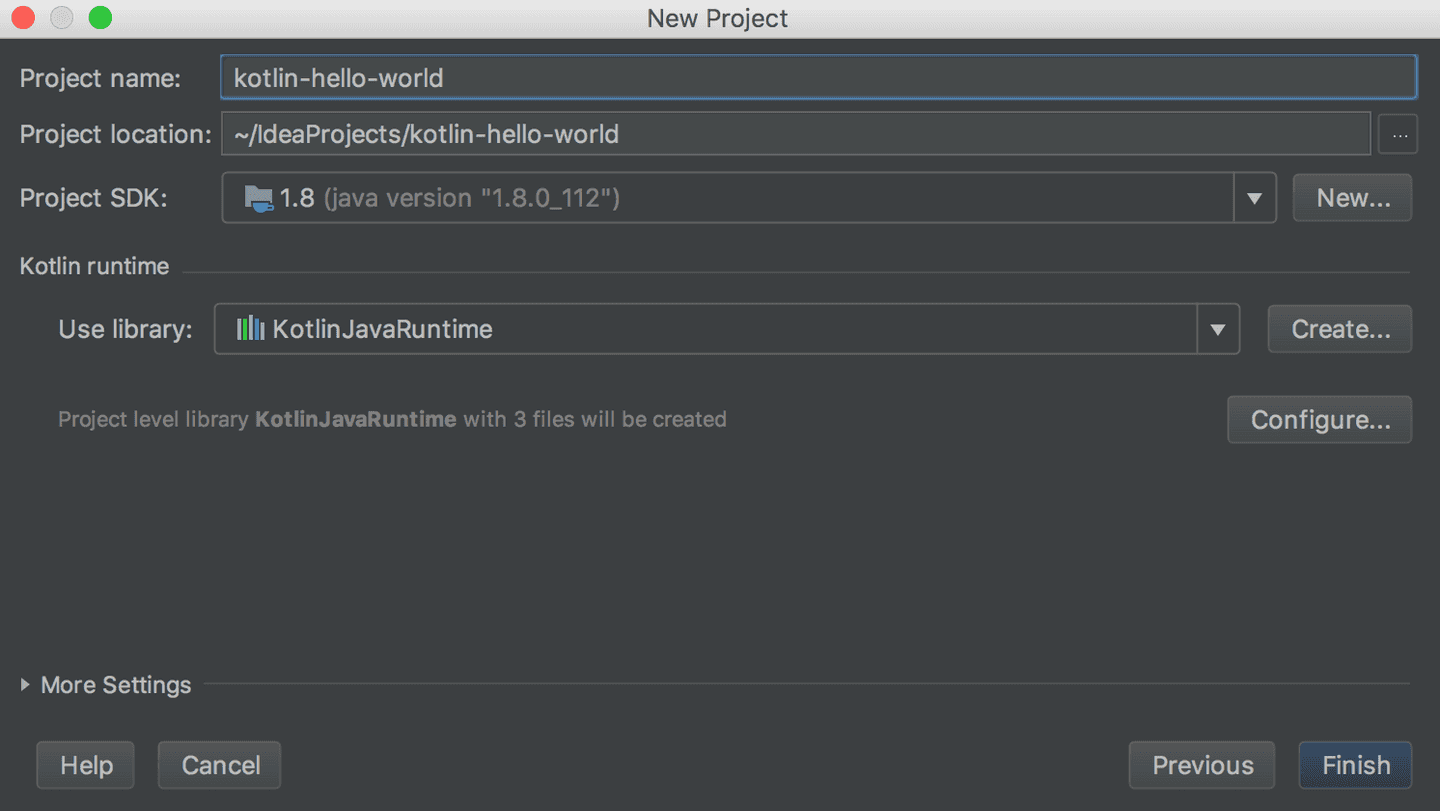Screen dimensions: 1440x811
Task: Select the kotlin-hello-world project name text
Action: coord(337,77)
